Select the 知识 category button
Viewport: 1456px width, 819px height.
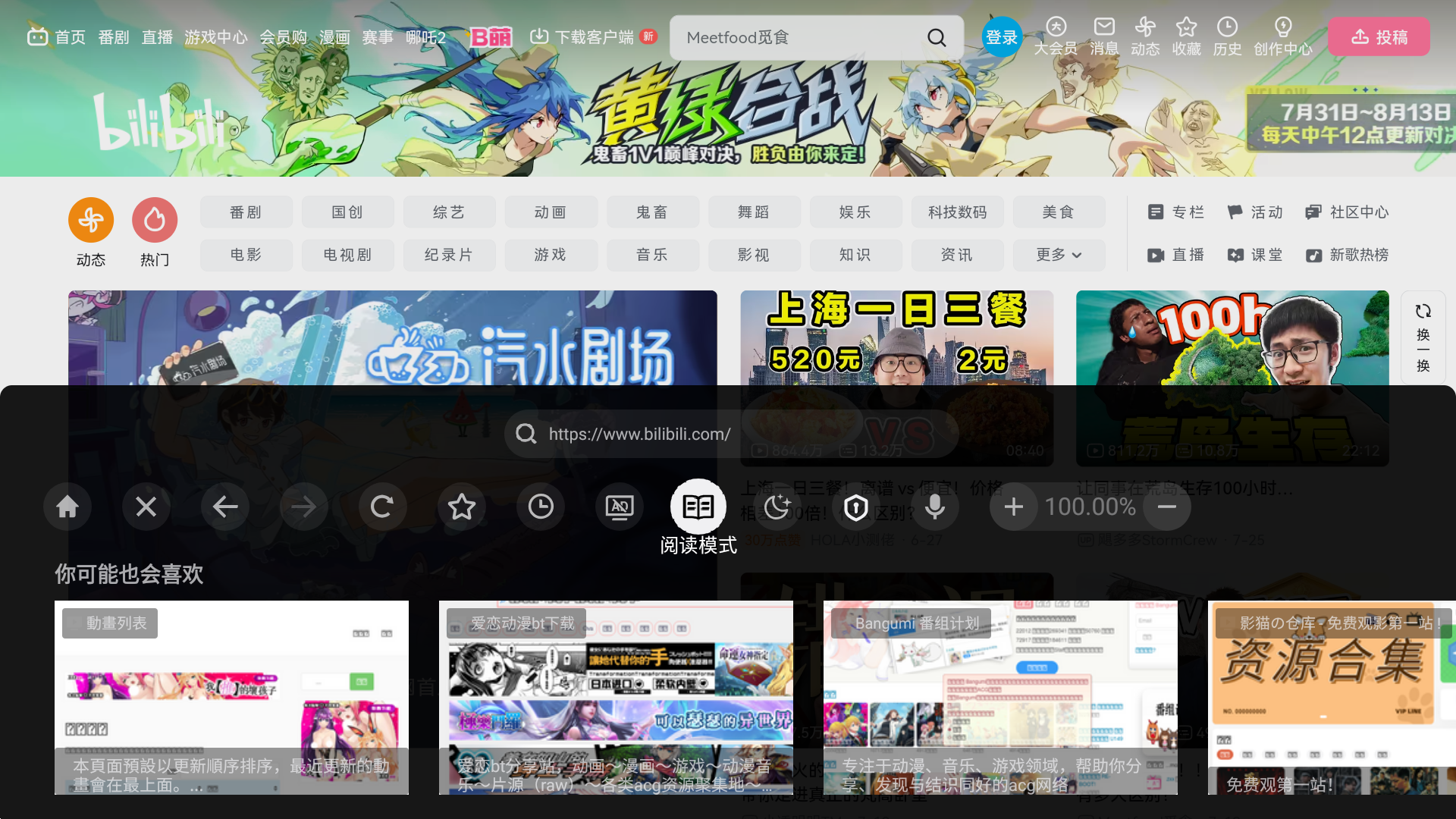855,255
